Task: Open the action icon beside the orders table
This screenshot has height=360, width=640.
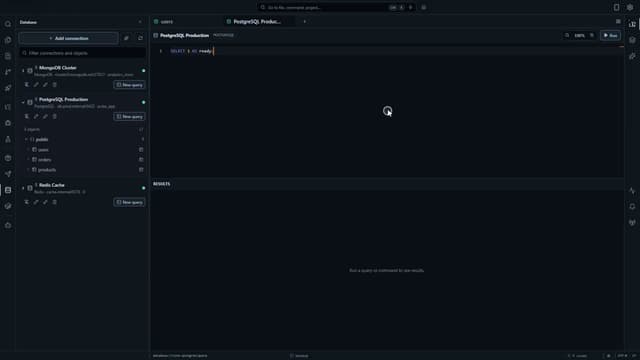Action: [x=141, y=160]
